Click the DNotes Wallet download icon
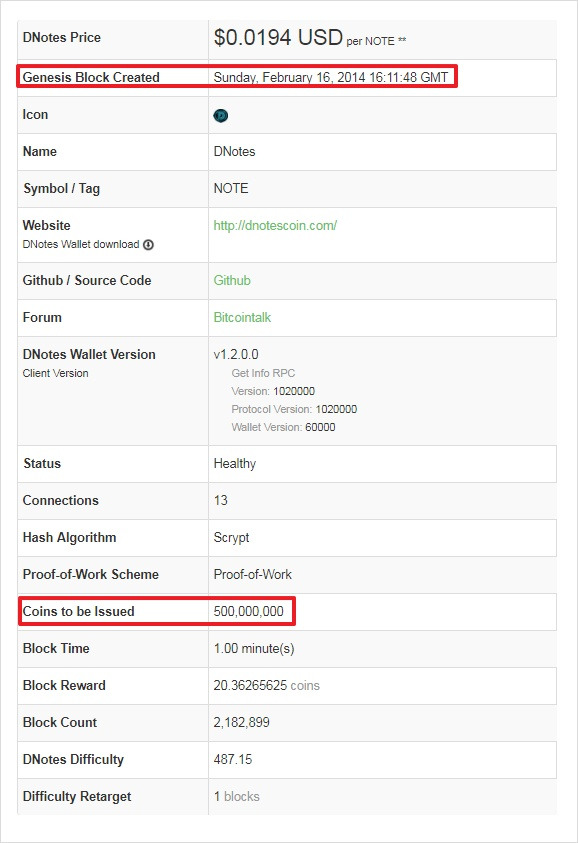 [148, 245]
